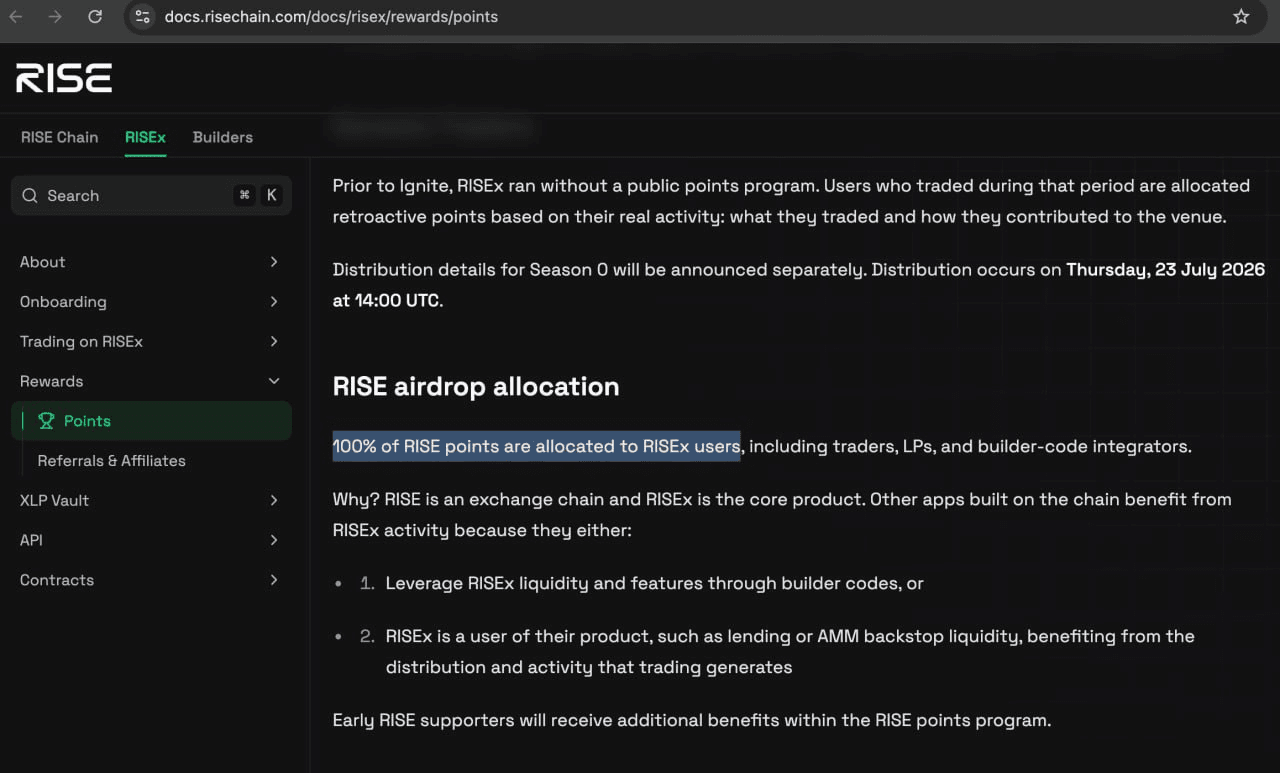Switch to the RISE Chain tab
The image size is (1280, 773).
[x=60, y=137]
